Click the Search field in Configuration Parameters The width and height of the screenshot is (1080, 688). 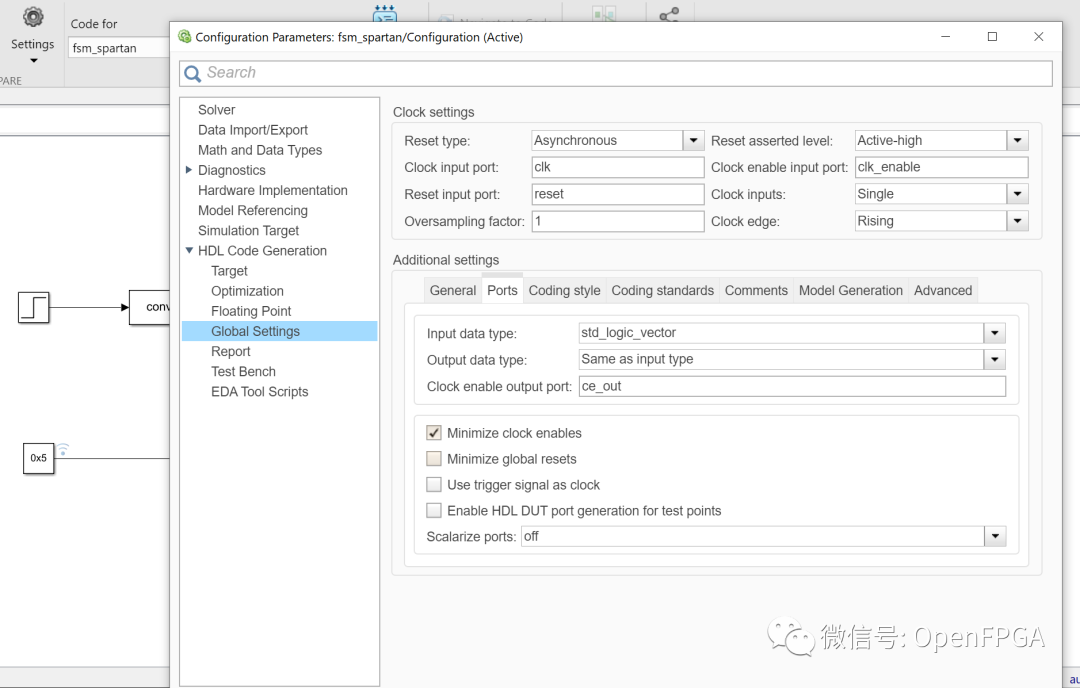(x=616, y=73)
